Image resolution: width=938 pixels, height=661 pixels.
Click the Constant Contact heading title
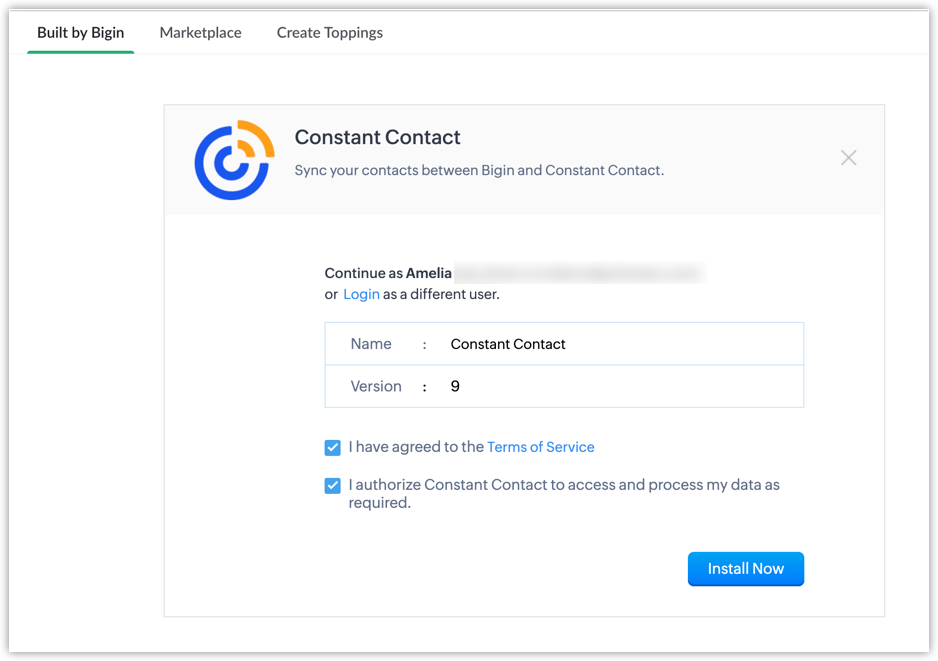[377, 138]
